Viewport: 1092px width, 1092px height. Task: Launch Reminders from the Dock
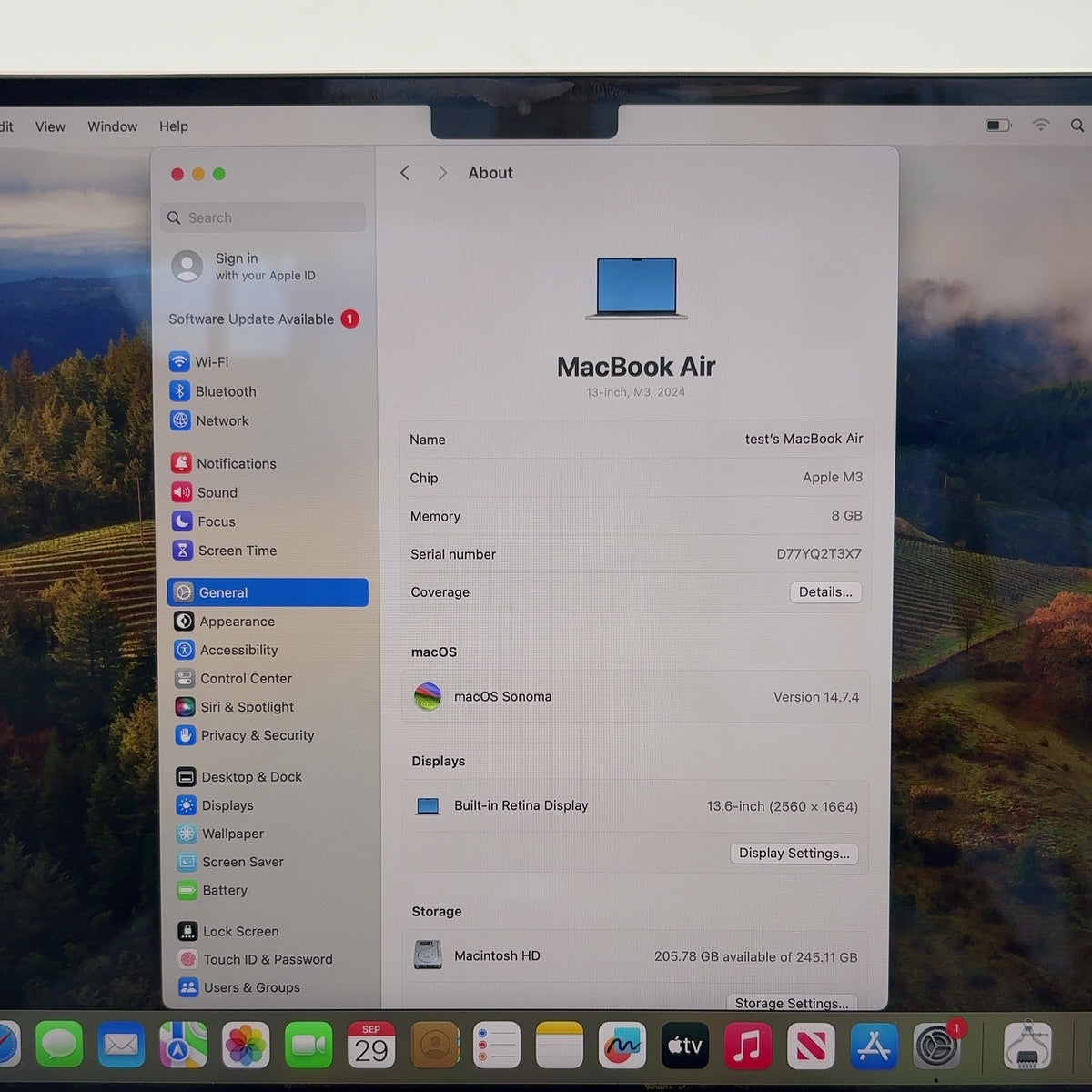[496, 1045]
